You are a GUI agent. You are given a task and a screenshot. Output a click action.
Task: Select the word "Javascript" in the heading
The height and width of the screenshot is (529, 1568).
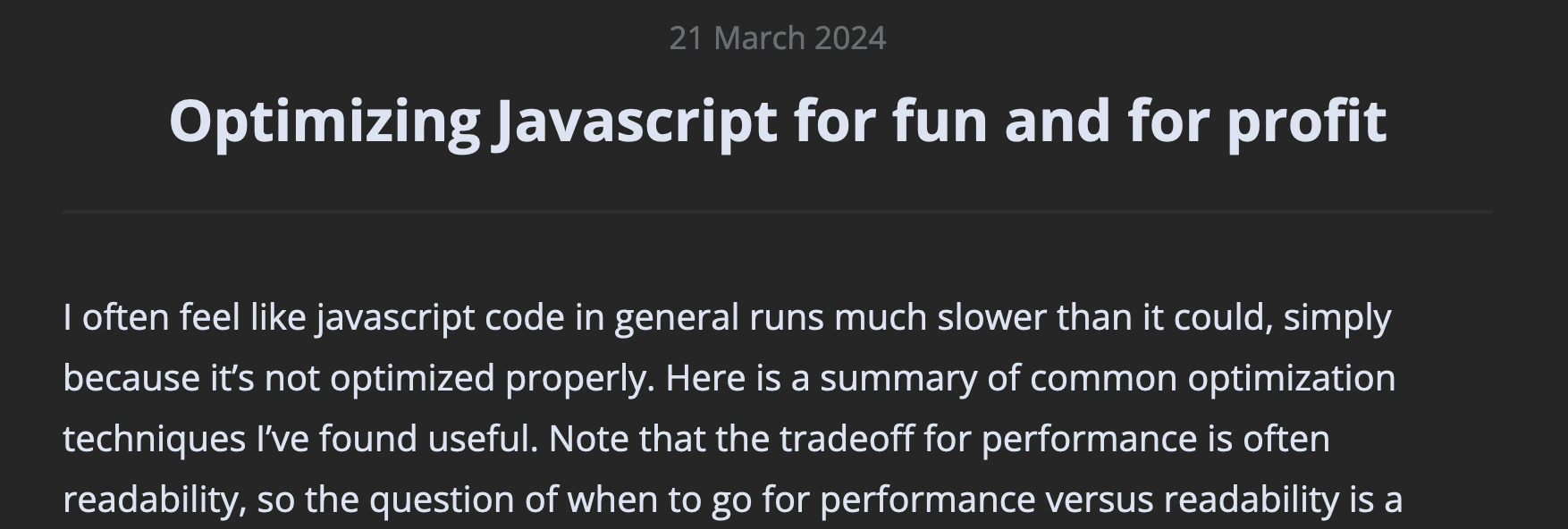pyautogui.click(x=636, y=122)
